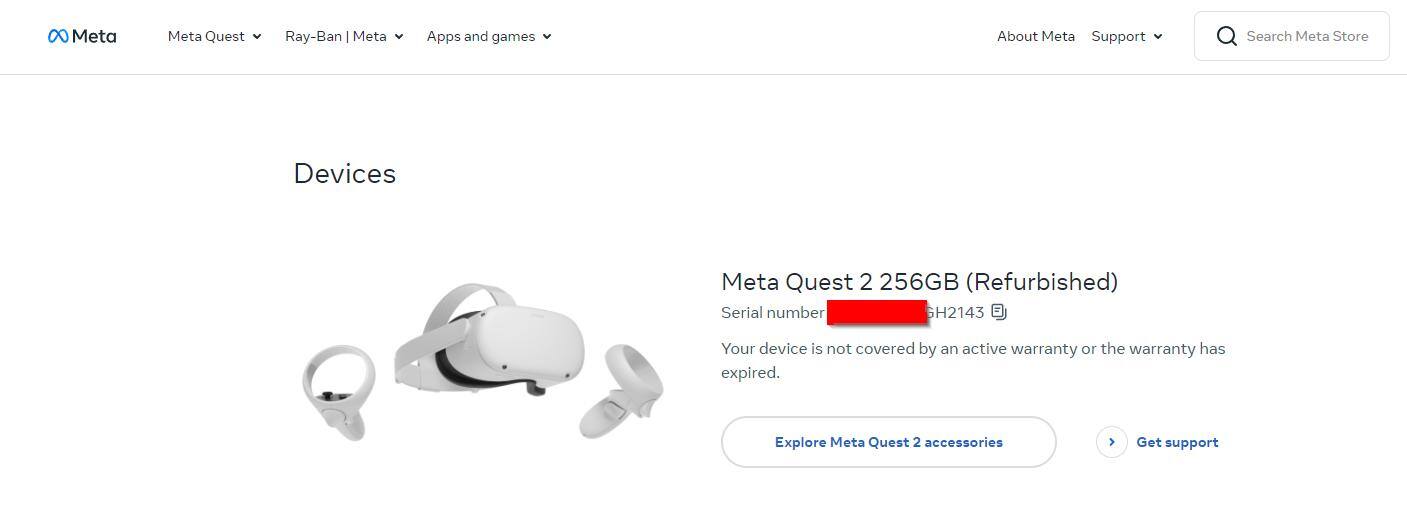Screen dimensions: 1407x508
Task: Follow the Get support text link
Action: (1177, 442)
